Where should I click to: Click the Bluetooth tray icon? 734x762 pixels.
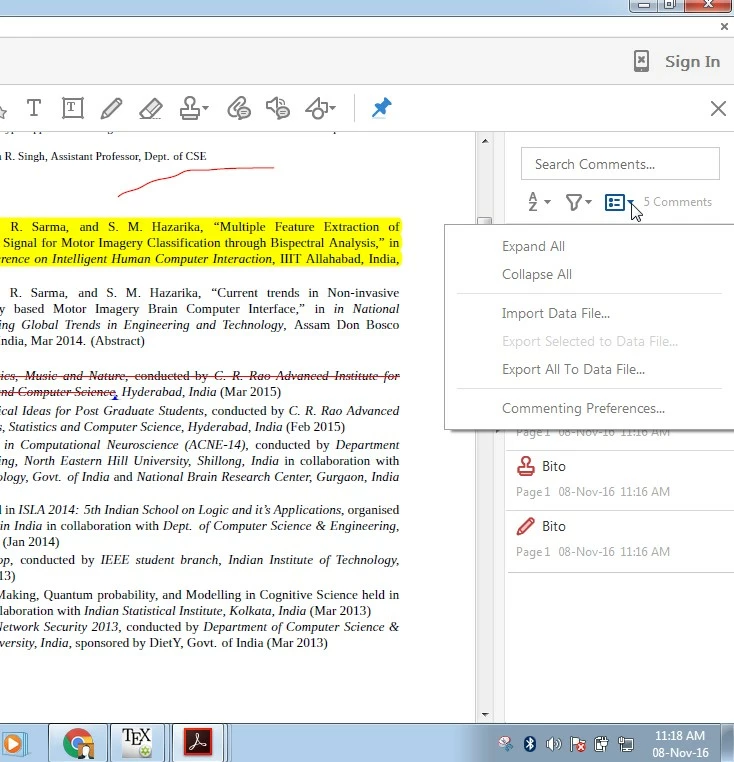(x=529, y=743)
